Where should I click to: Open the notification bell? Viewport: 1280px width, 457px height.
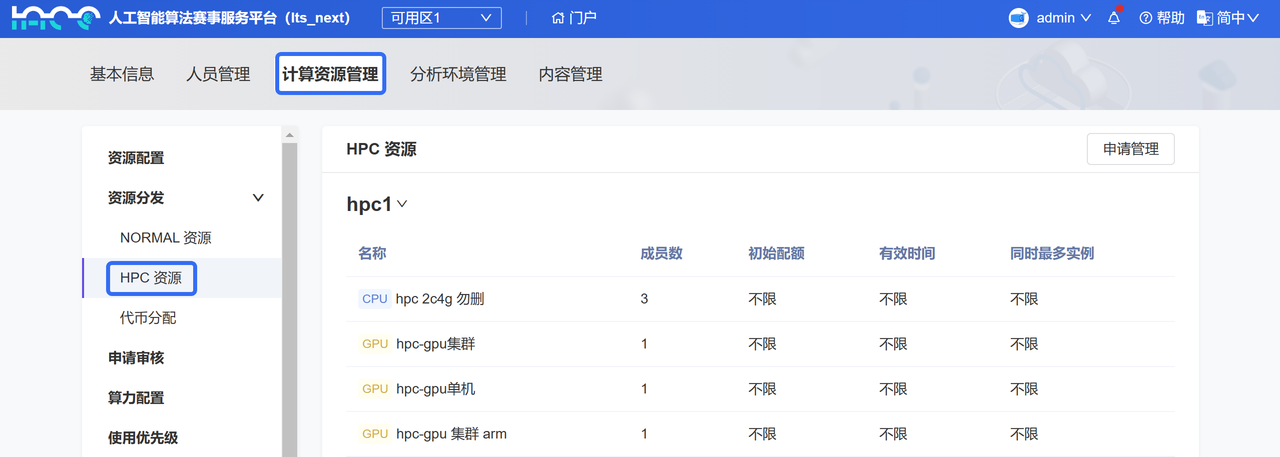1114,18
